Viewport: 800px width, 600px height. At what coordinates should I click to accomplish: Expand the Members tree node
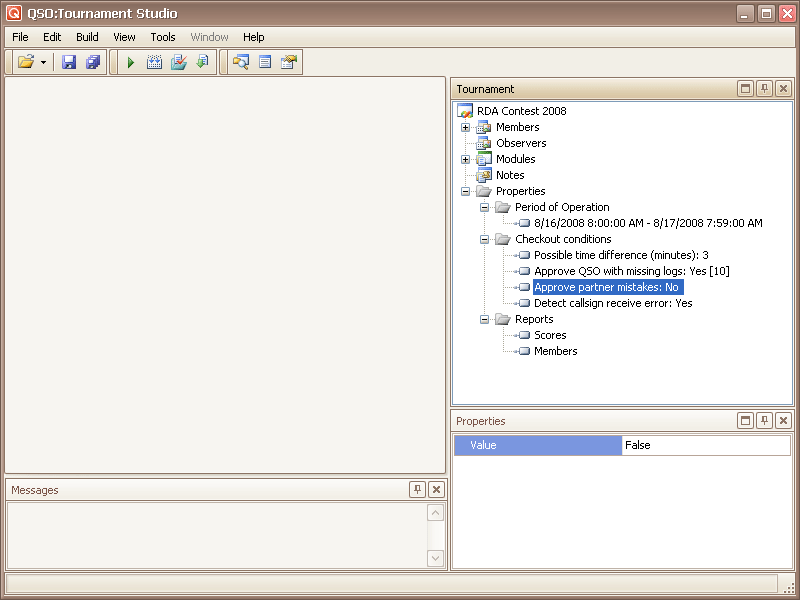pos(465,127)
